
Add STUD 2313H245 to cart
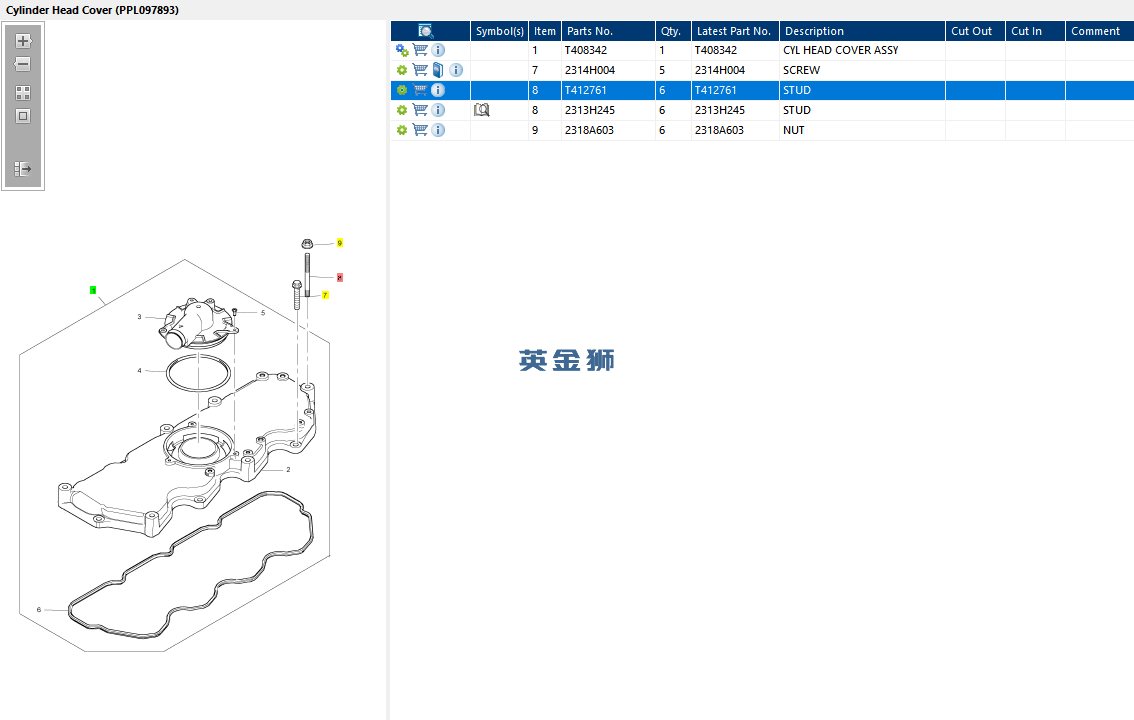(x=420, y=110)
